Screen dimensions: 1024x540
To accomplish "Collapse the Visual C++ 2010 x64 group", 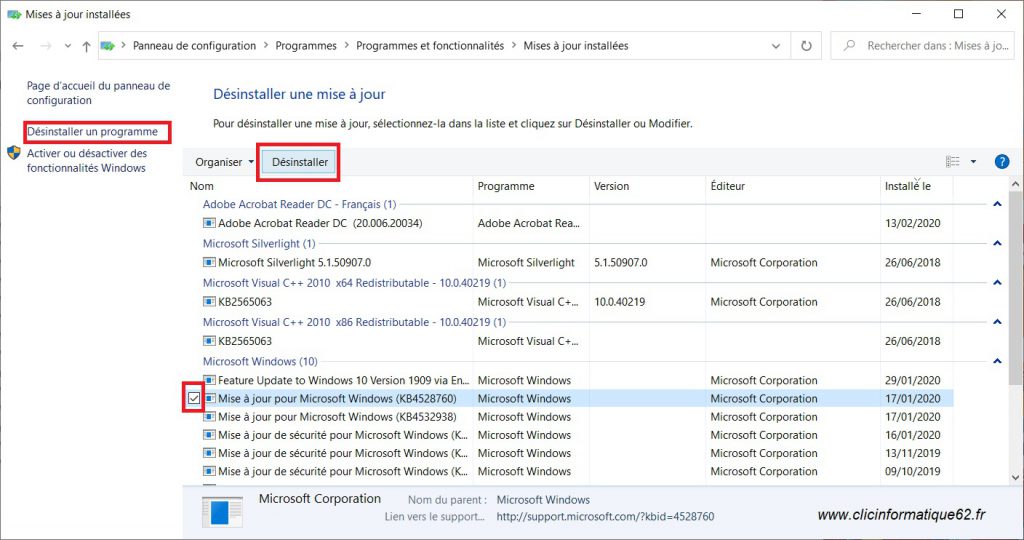I will coord(997,283).
